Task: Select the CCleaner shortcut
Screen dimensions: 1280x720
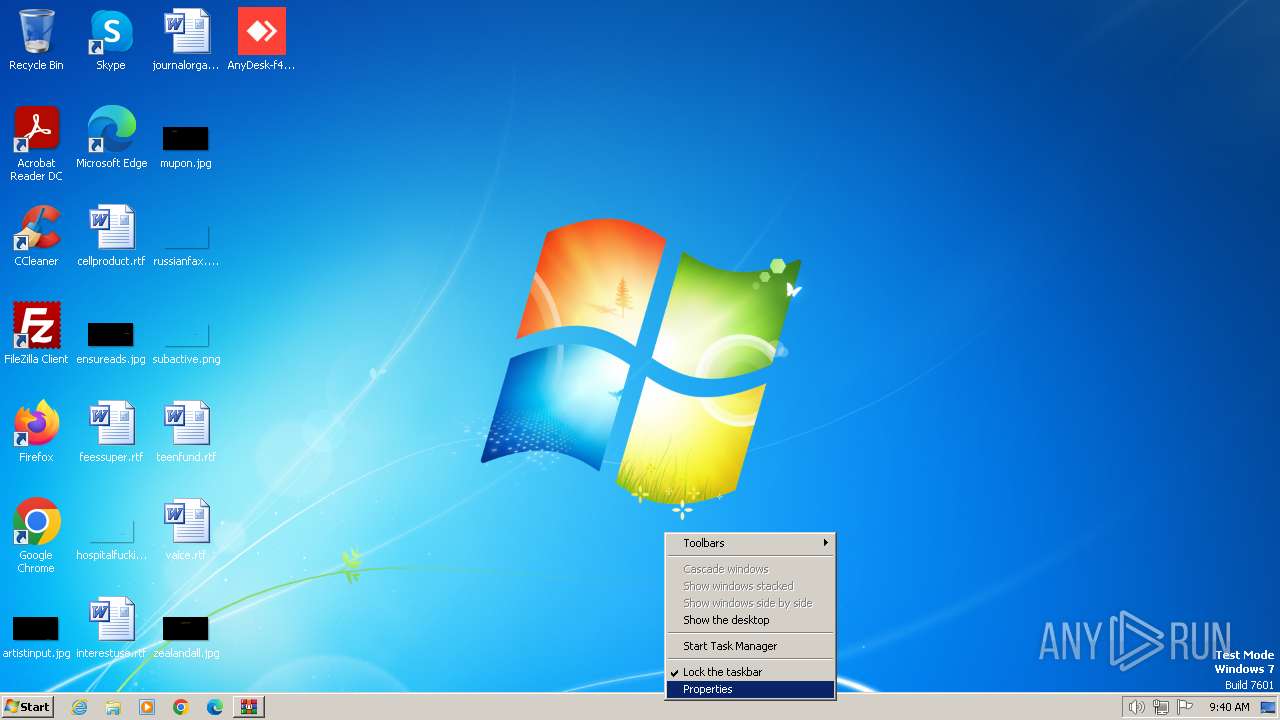Action: coord(36,236)
